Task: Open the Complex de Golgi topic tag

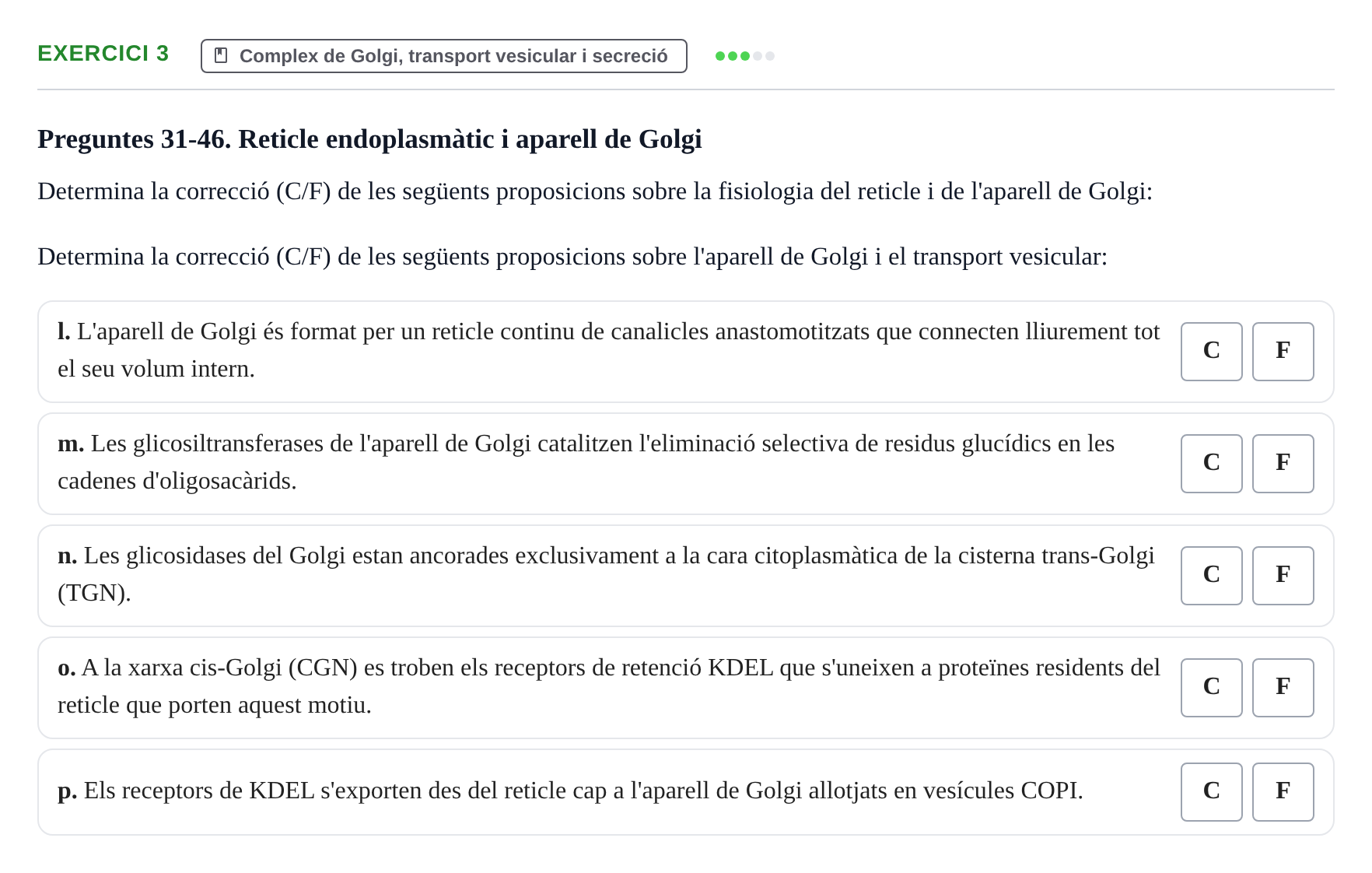Action: point(444,56)
